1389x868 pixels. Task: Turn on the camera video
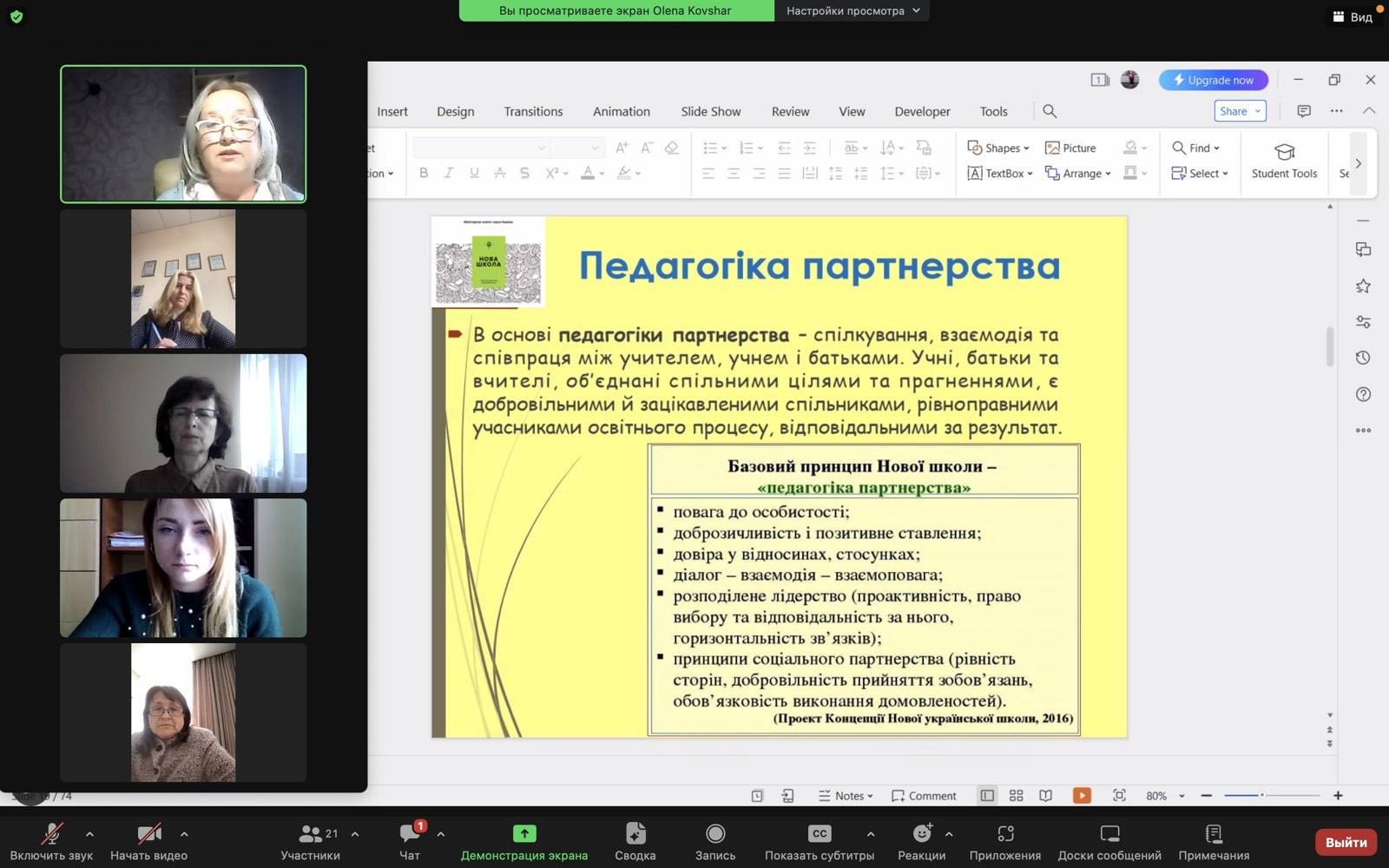(148, 834)
